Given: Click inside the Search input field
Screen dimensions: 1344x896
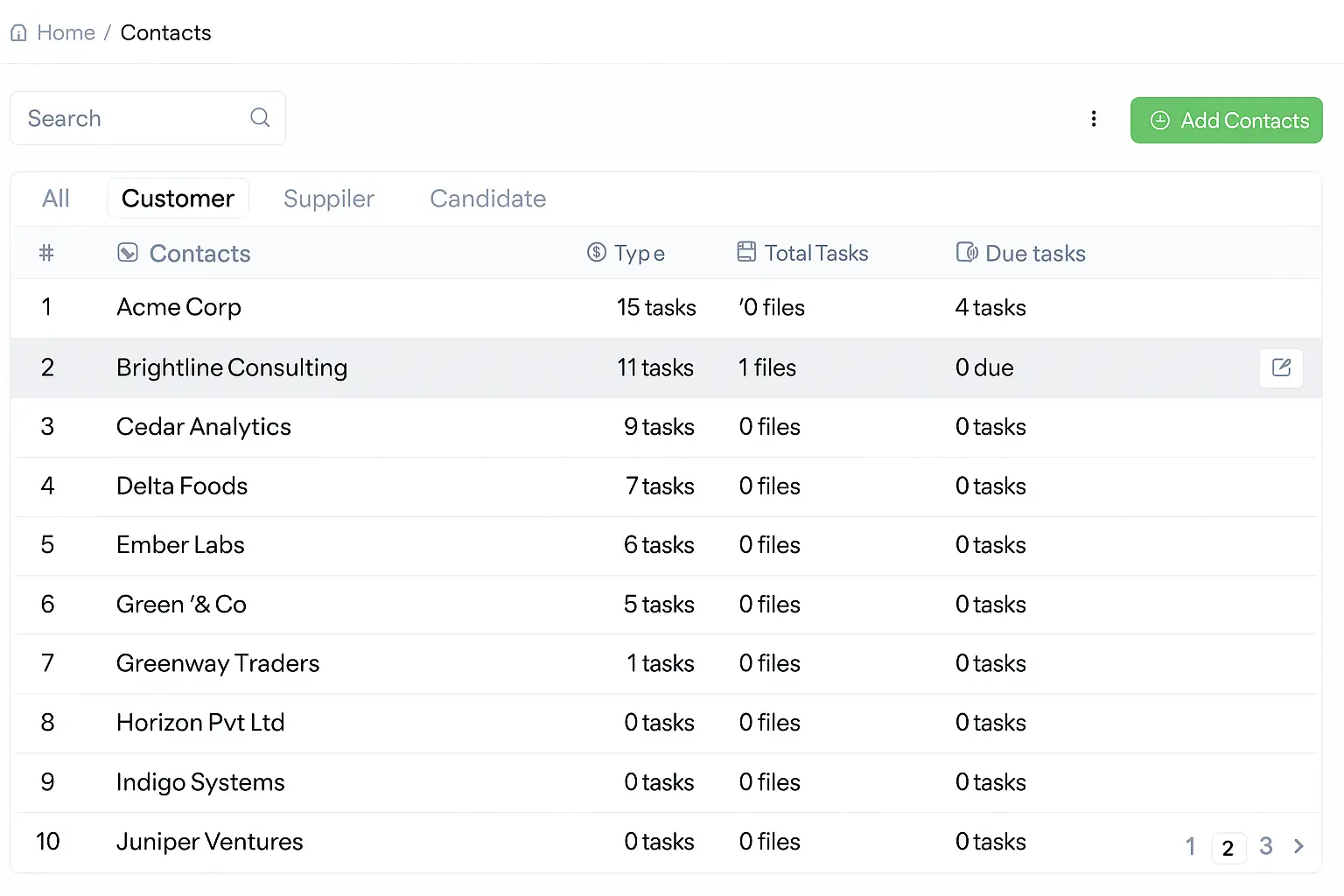Looking at the screenshot, I should pyautogui.click(x=122, y=117).
